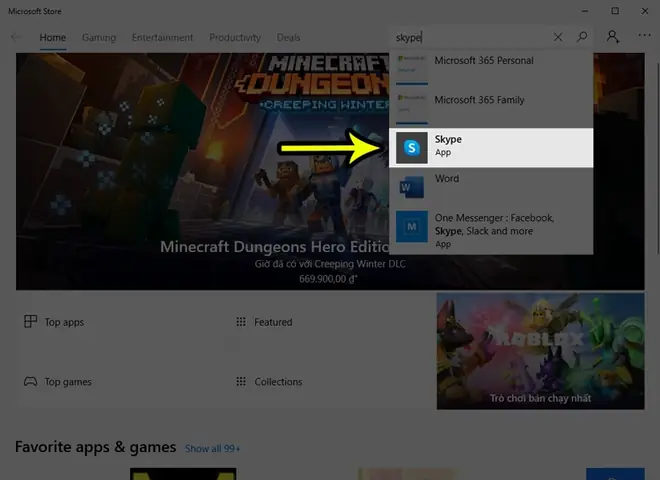Open the three-dot See more menu

point(644,35)
